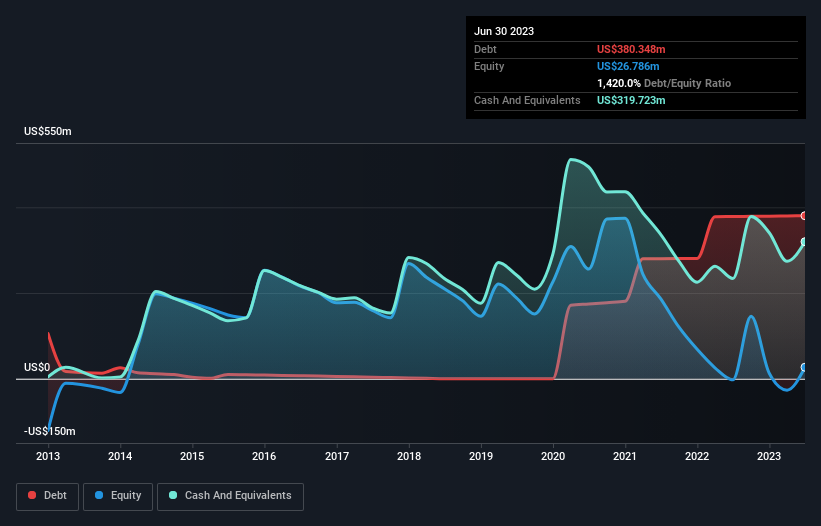Click the -US$150m y-axis label

point(50,431)
